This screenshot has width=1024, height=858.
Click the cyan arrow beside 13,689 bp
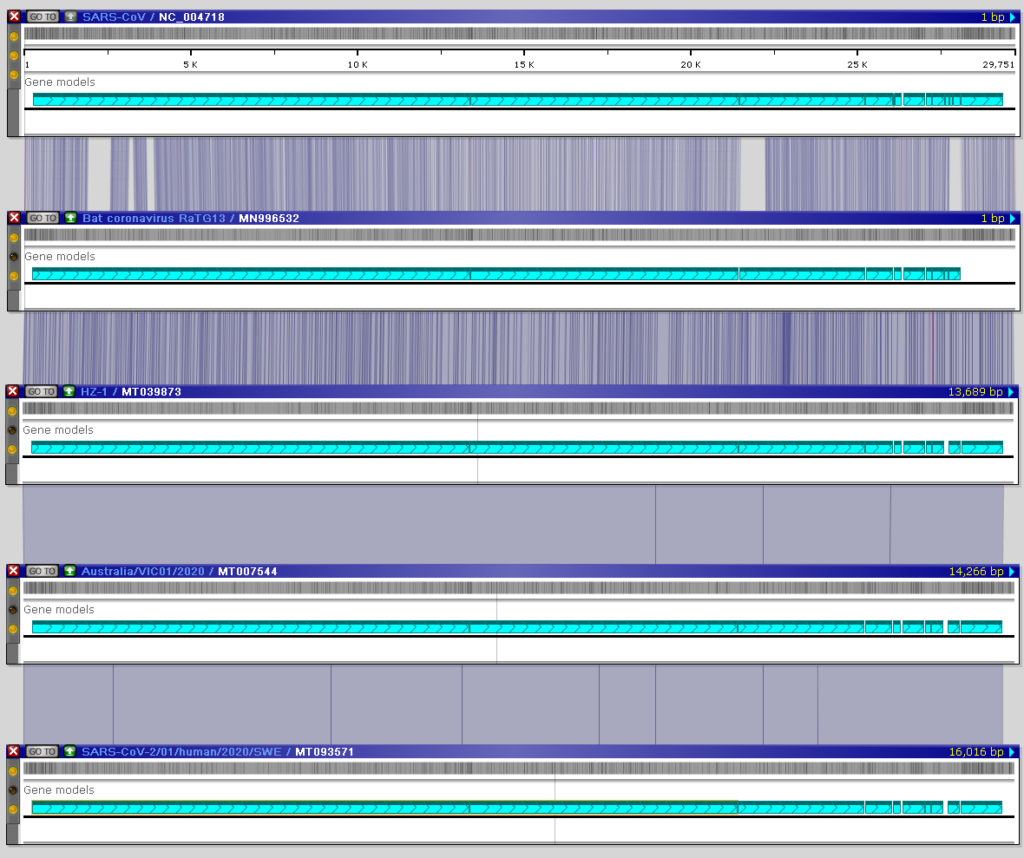pos(1011,392)
